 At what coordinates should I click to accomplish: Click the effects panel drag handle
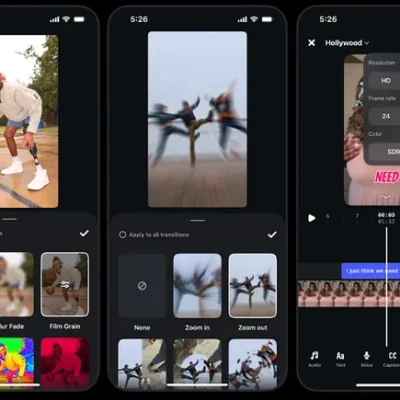(9, 219)
